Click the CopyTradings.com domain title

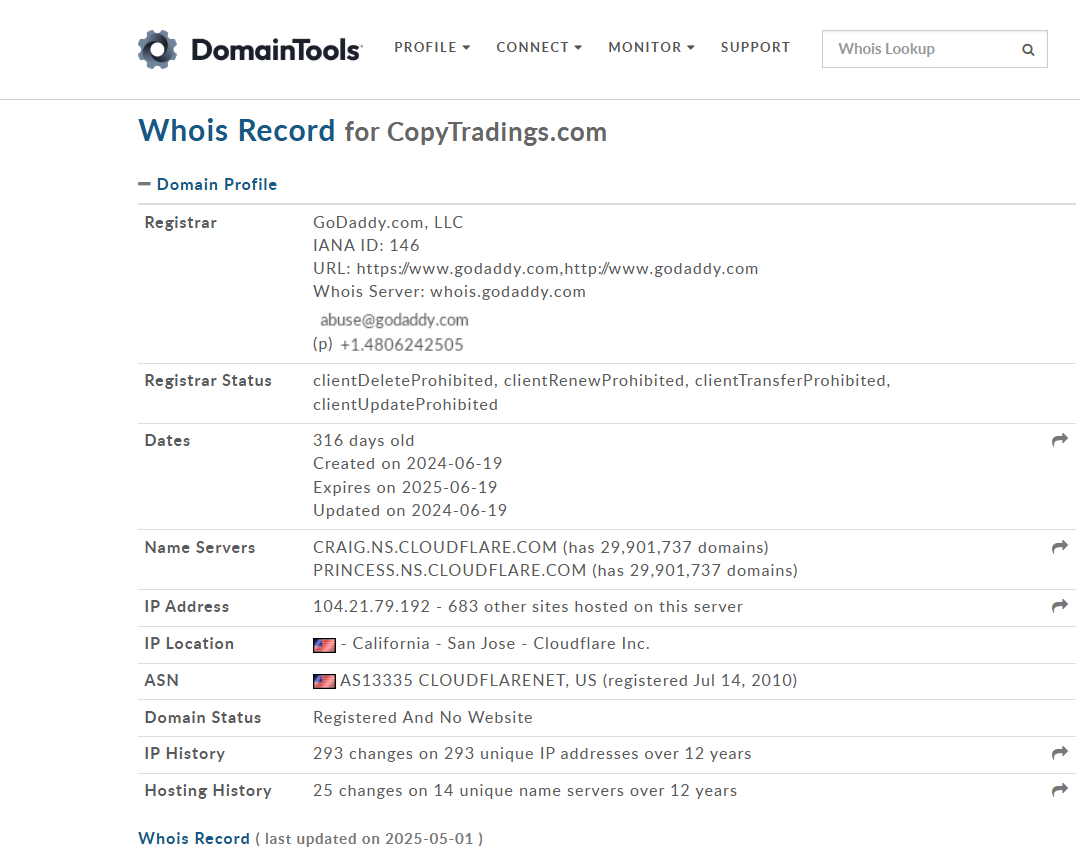click(x=497, y=132)
